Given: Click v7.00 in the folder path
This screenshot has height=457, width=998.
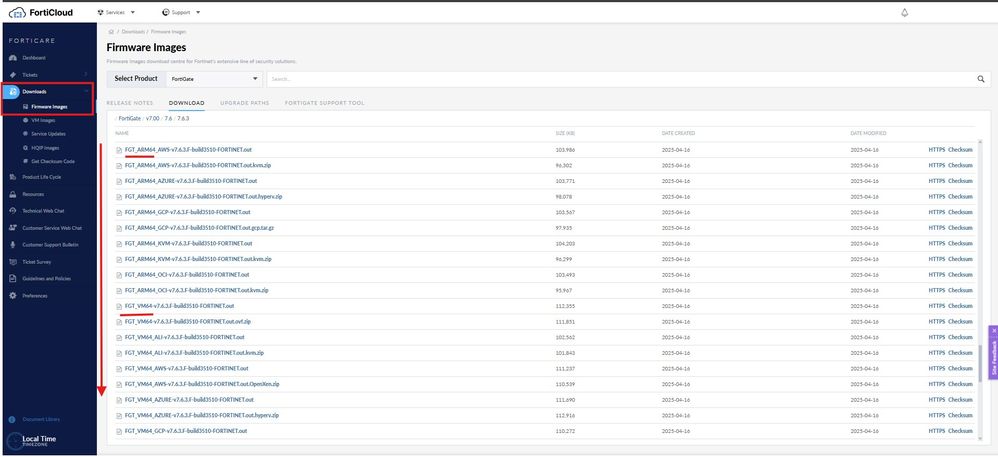Looking at the screenshot, I should [153, 118].
